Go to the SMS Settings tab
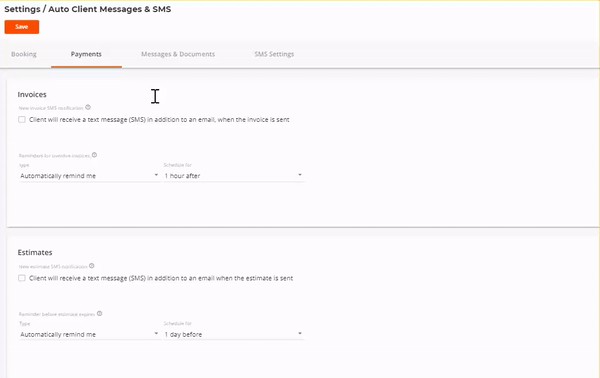Image resolution: width=600 pixels, height=378 pixels. [x=274, y=54]
